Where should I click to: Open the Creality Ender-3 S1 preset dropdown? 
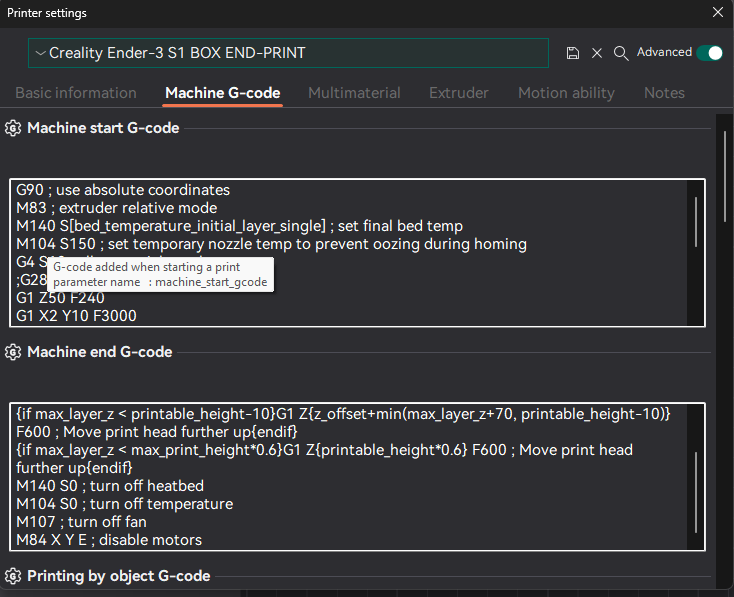point(288,53)
